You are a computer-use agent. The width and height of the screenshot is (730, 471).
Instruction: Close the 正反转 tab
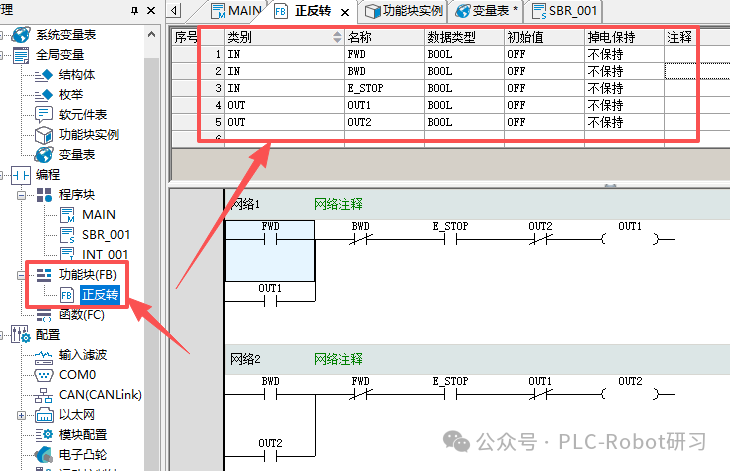(345, 13)
